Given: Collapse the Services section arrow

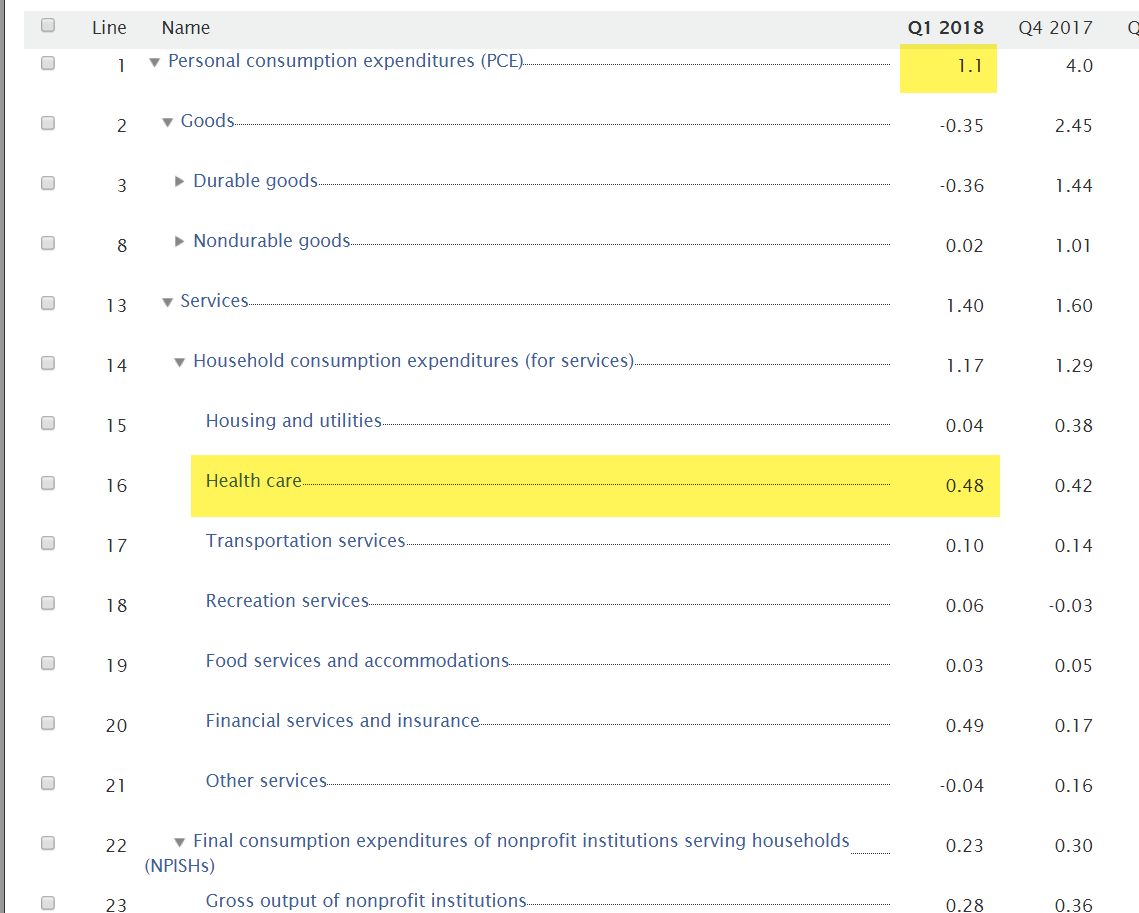Looking at the screenshot, I should click(x=167, y=302).
